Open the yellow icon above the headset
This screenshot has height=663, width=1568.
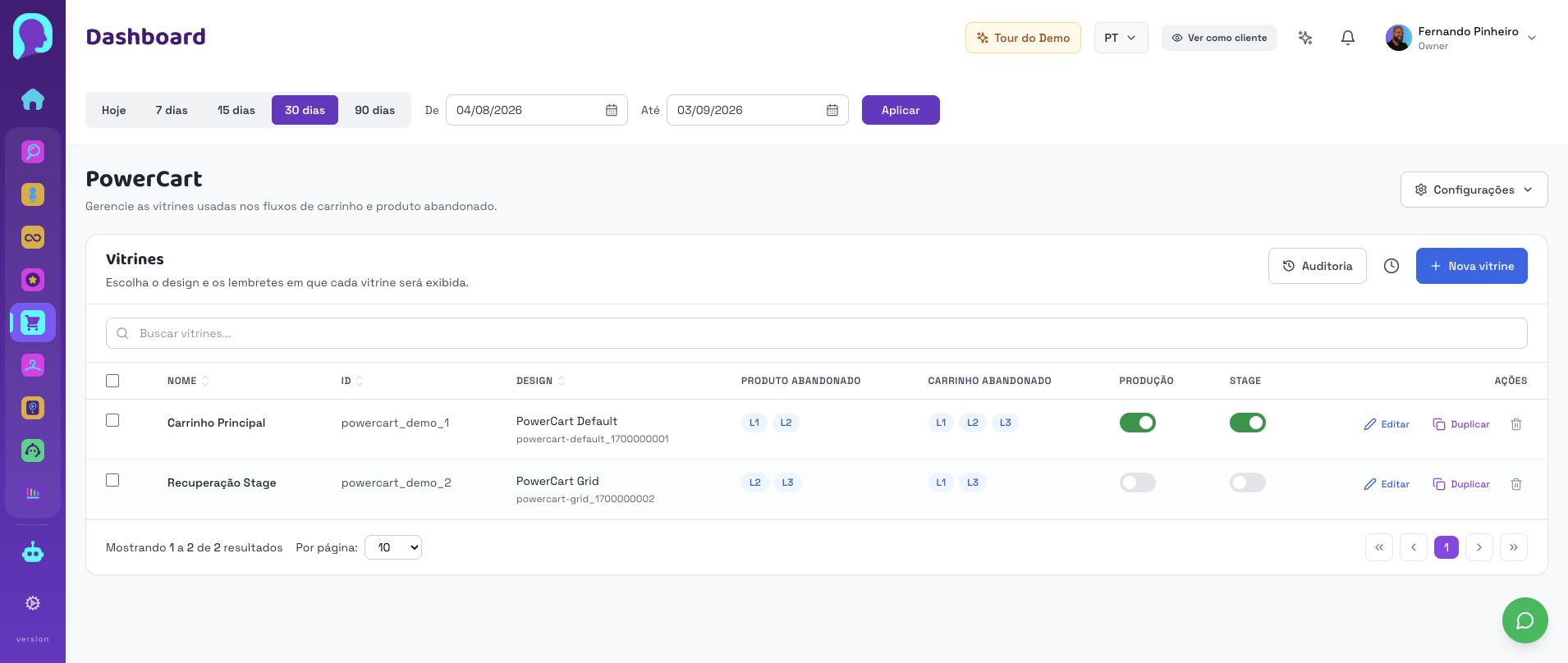pyautogui.click(x=33, y=408)
